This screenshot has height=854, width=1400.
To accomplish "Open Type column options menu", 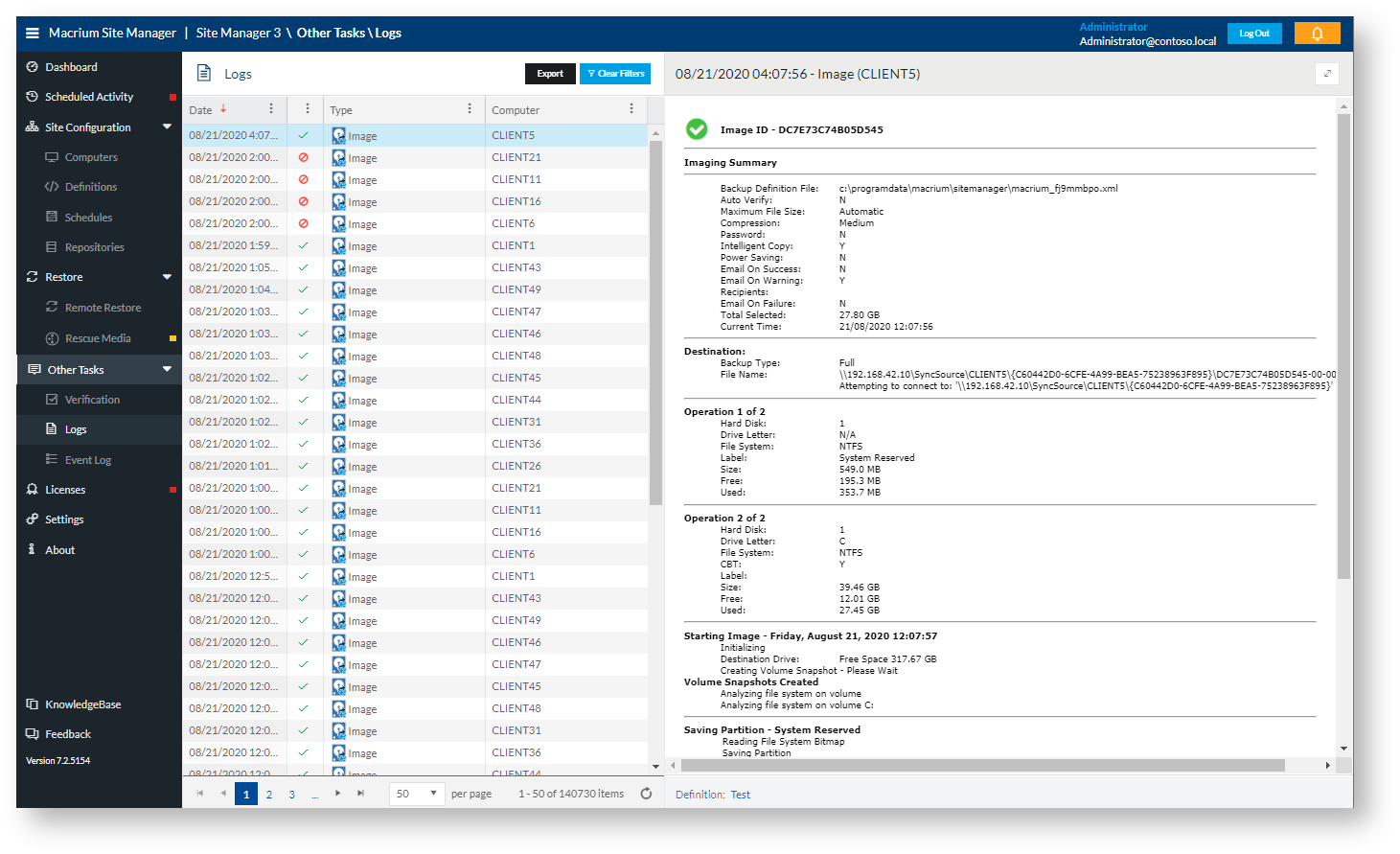I will pos(470,109).
